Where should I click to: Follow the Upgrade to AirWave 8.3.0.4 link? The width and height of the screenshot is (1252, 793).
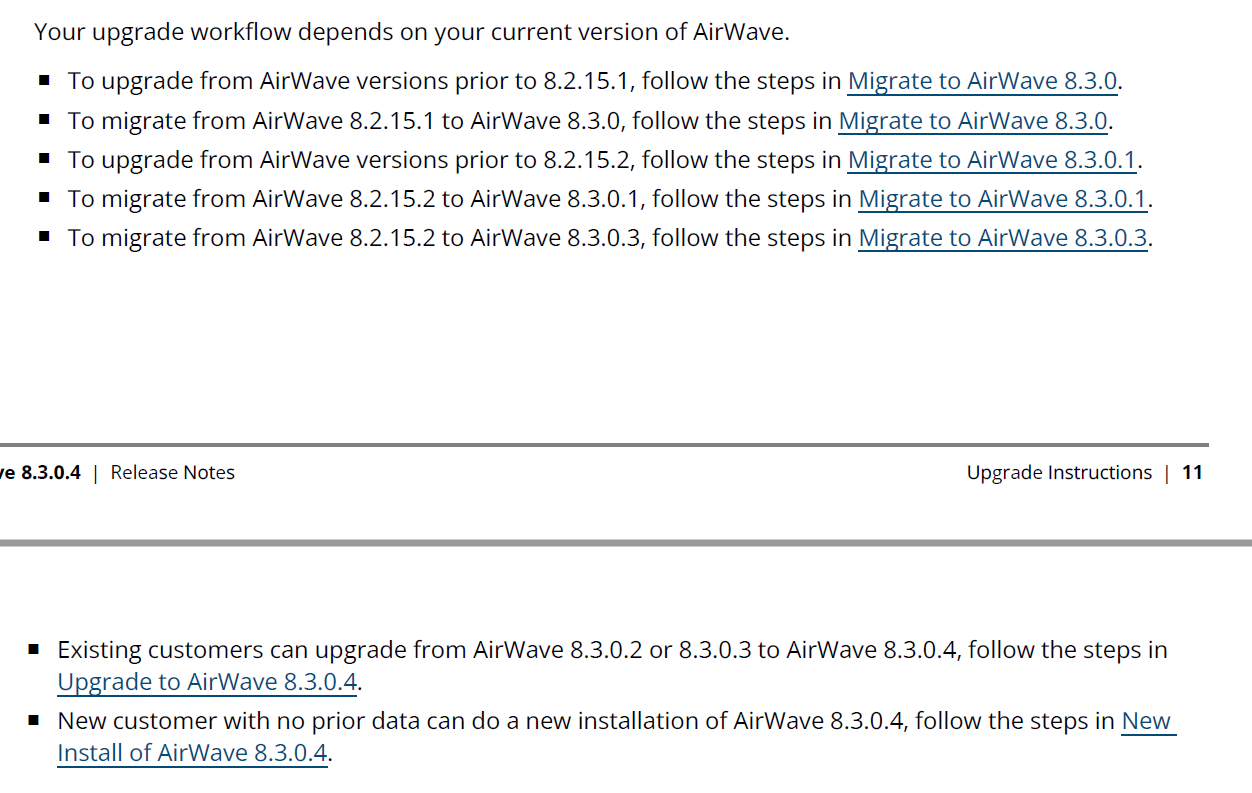207,682
